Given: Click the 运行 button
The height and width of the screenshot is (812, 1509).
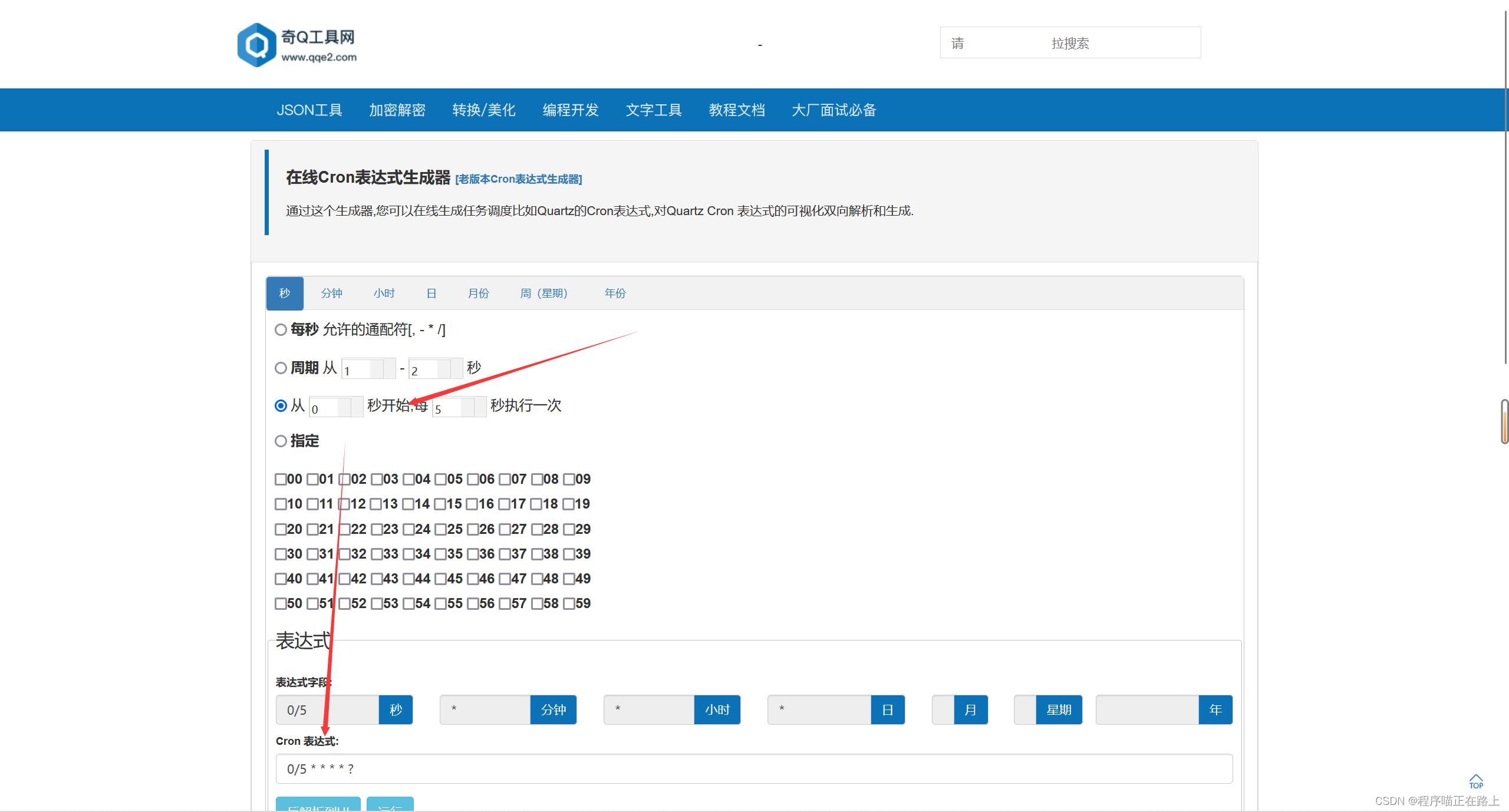Looking at the screenshot, I should (390, 808).
